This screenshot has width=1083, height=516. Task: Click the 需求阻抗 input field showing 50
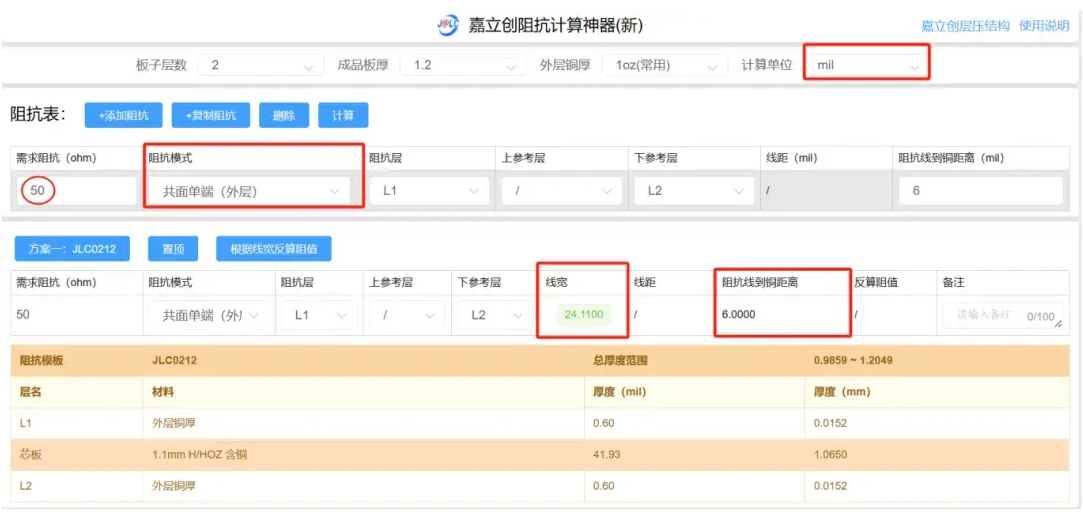pos(76,191)
